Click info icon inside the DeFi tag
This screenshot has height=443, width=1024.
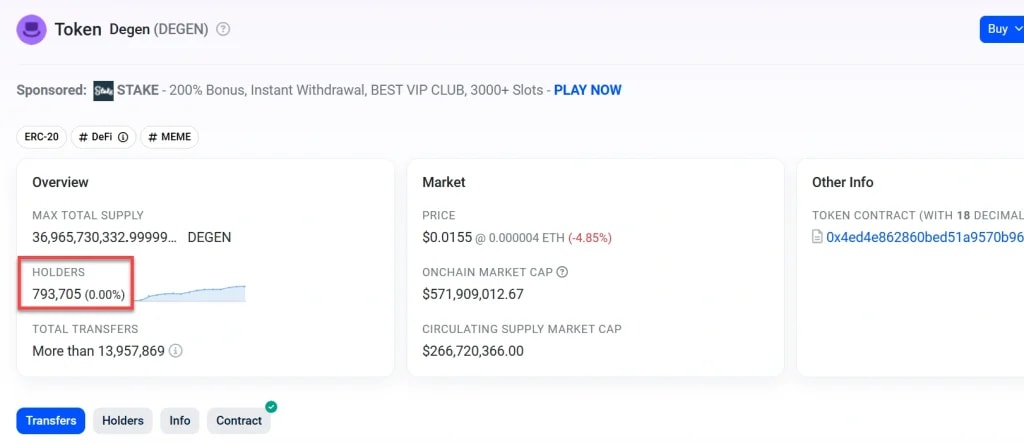123,137
